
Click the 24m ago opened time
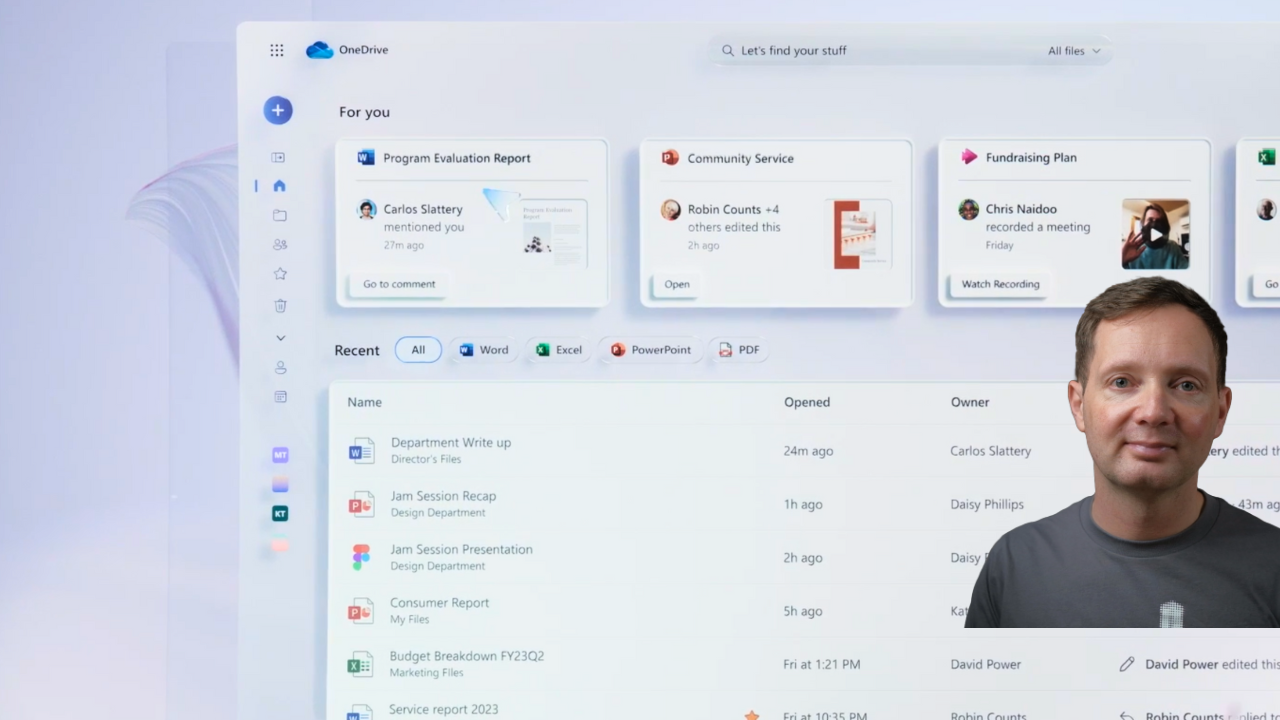point(808,451)
